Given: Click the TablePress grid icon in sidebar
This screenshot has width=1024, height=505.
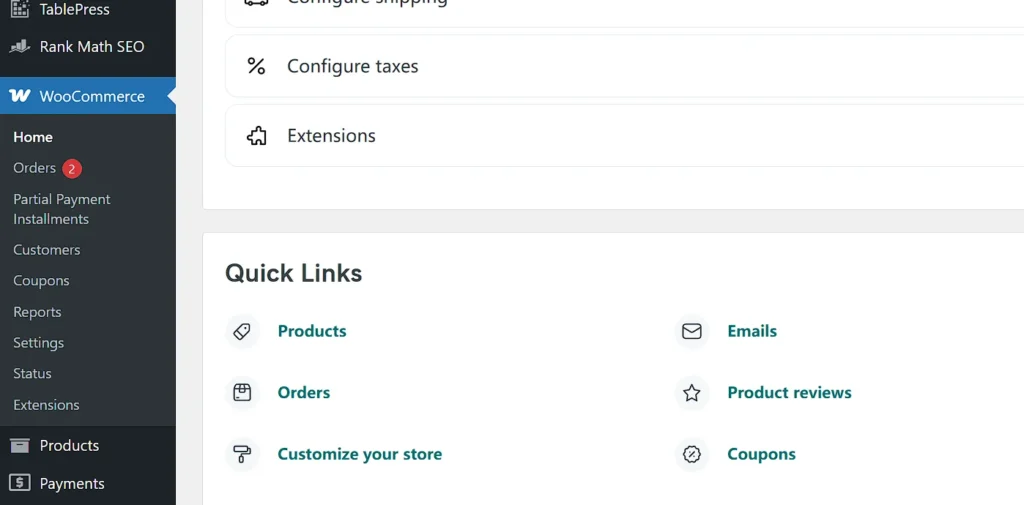Looking at the screenshot, I should click(x=20, y=9).
